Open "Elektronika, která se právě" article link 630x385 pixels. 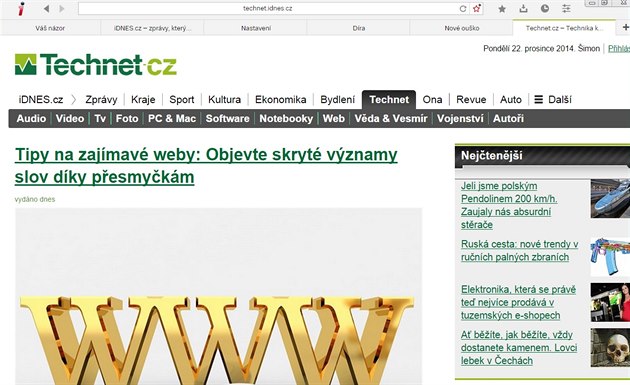518,302
